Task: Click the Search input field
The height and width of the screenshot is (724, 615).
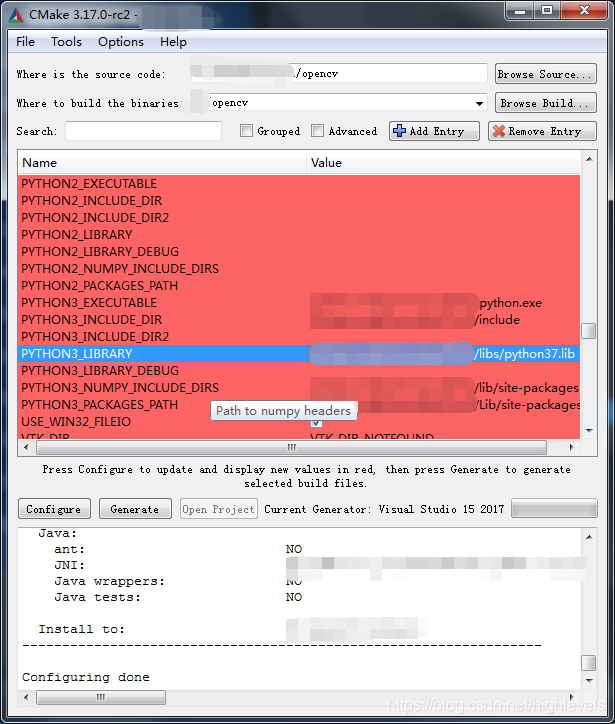Action: pyautogui.click(x=144, y=131)
